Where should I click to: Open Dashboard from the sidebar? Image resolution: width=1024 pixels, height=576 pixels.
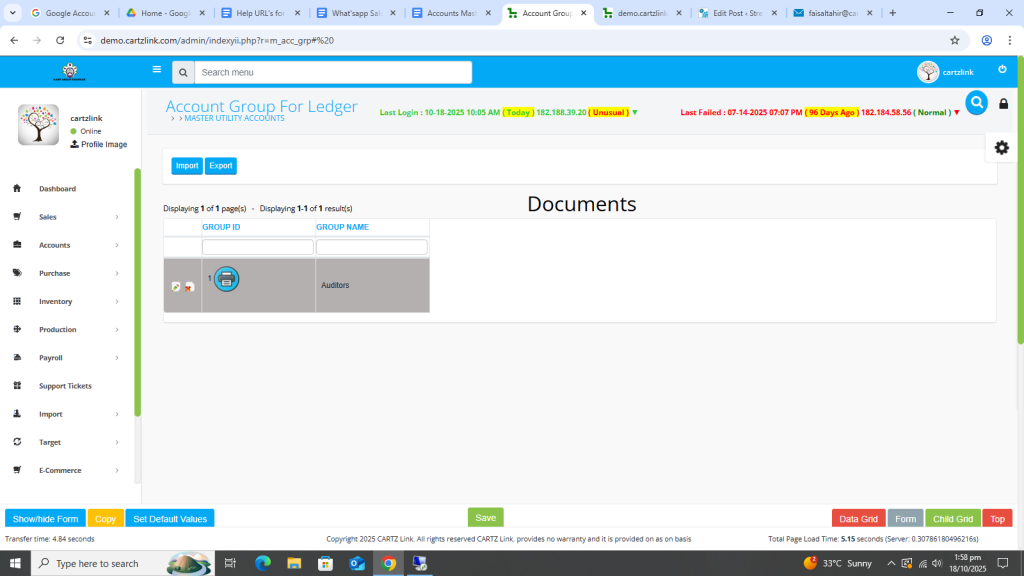pos(57,189)
